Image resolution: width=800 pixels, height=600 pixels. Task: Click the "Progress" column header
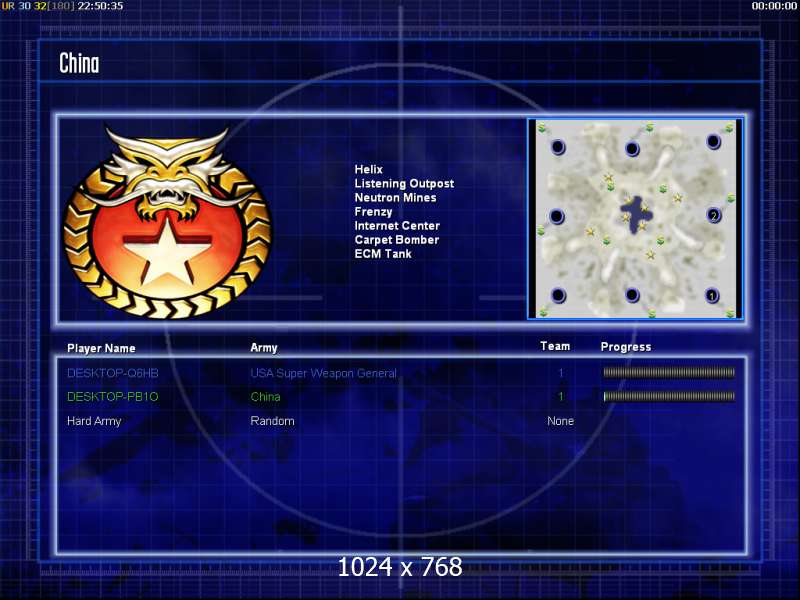(626, 347)
